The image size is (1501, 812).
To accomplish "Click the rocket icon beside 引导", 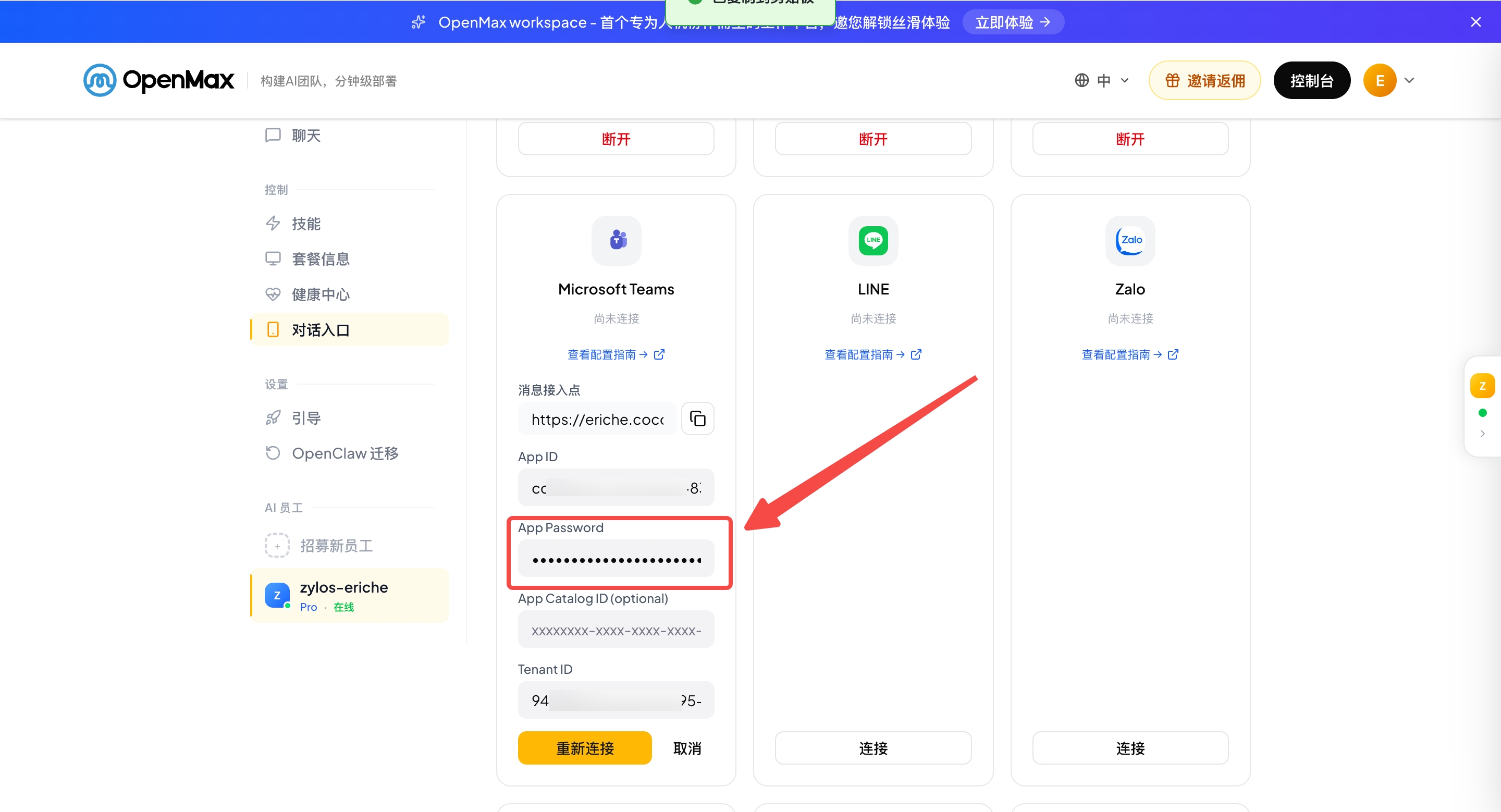I will point(273,417).
